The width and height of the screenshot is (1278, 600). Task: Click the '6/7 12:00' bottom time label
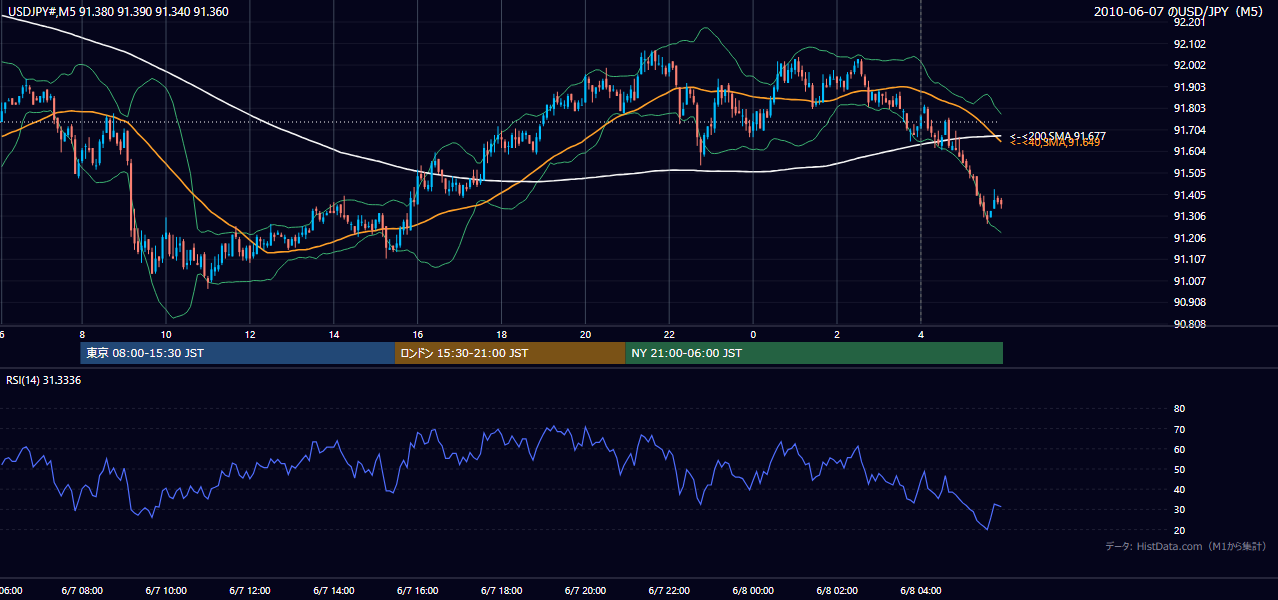[x=250, y=591]
